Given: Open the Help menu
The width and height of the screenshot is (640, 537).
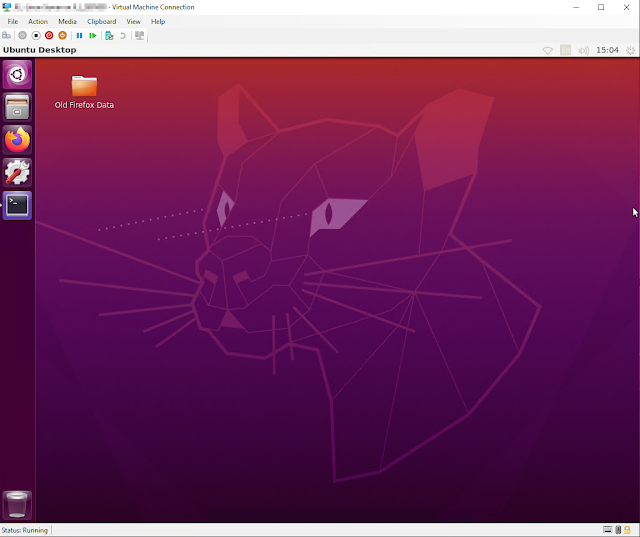Looking at the screenshot, I should 158,22.
